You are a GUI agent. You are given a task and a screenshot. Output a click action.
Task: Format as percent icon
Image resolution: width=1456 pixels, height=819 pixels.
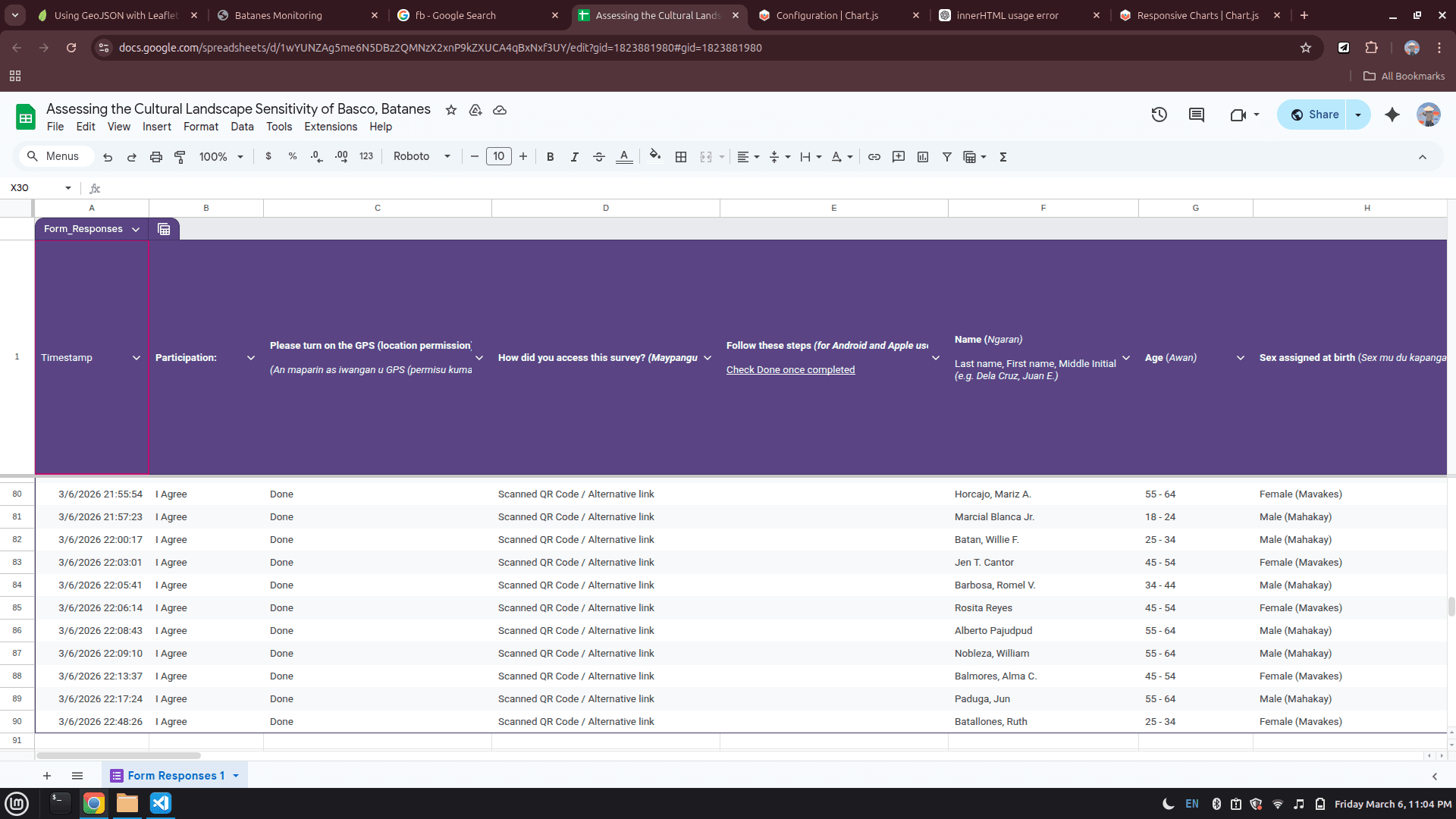coord(293,156)
